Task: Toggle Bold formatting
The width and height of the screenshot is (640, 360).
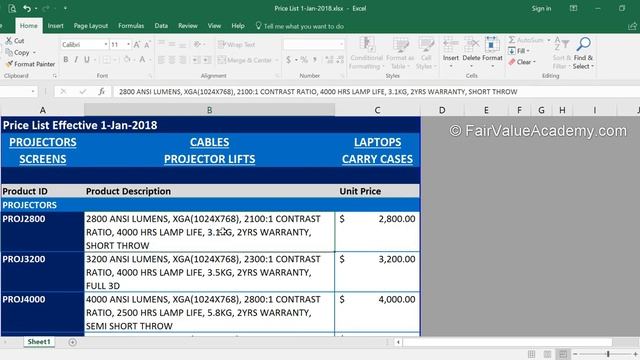Action: [x=66, y=60]
